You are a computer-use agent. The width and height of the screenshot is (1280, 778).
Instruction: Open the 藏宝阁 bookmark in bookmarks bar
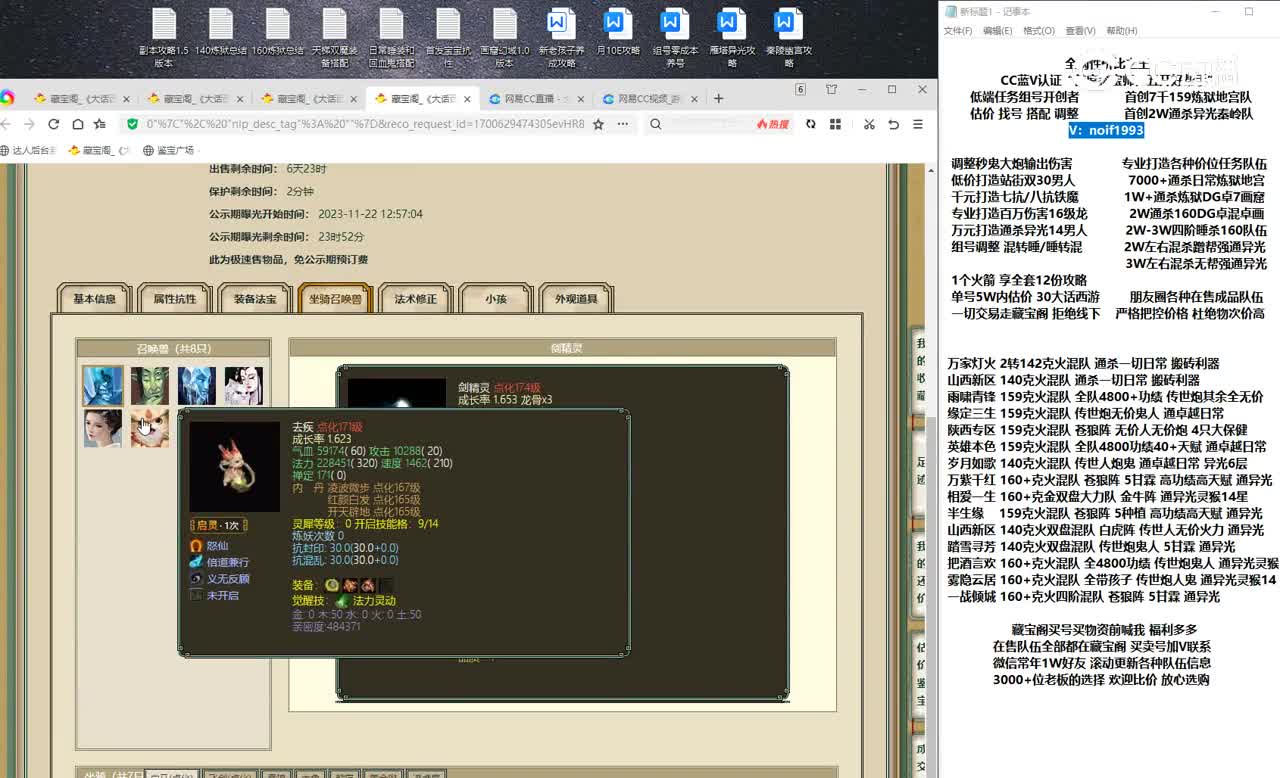click(x=99, y=150)
